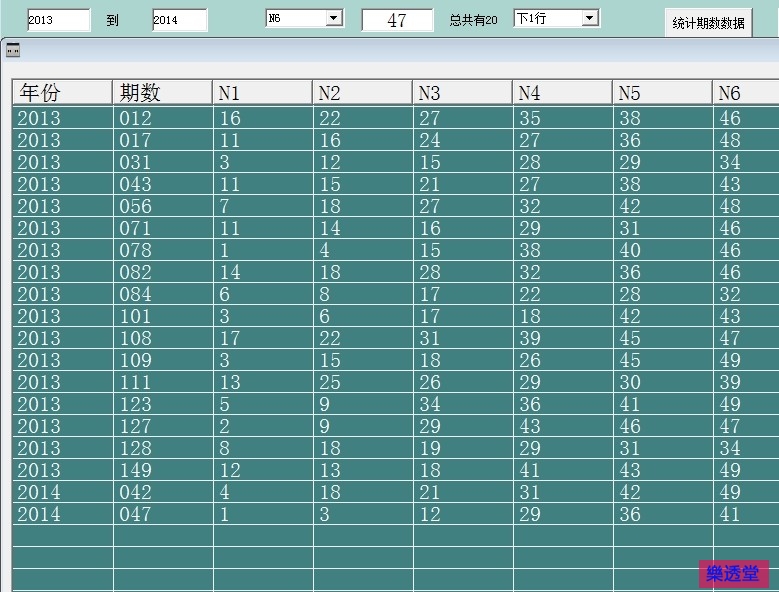Select the 年份 column header
Screen dimensions: 779x592
(x=62, y=93)
